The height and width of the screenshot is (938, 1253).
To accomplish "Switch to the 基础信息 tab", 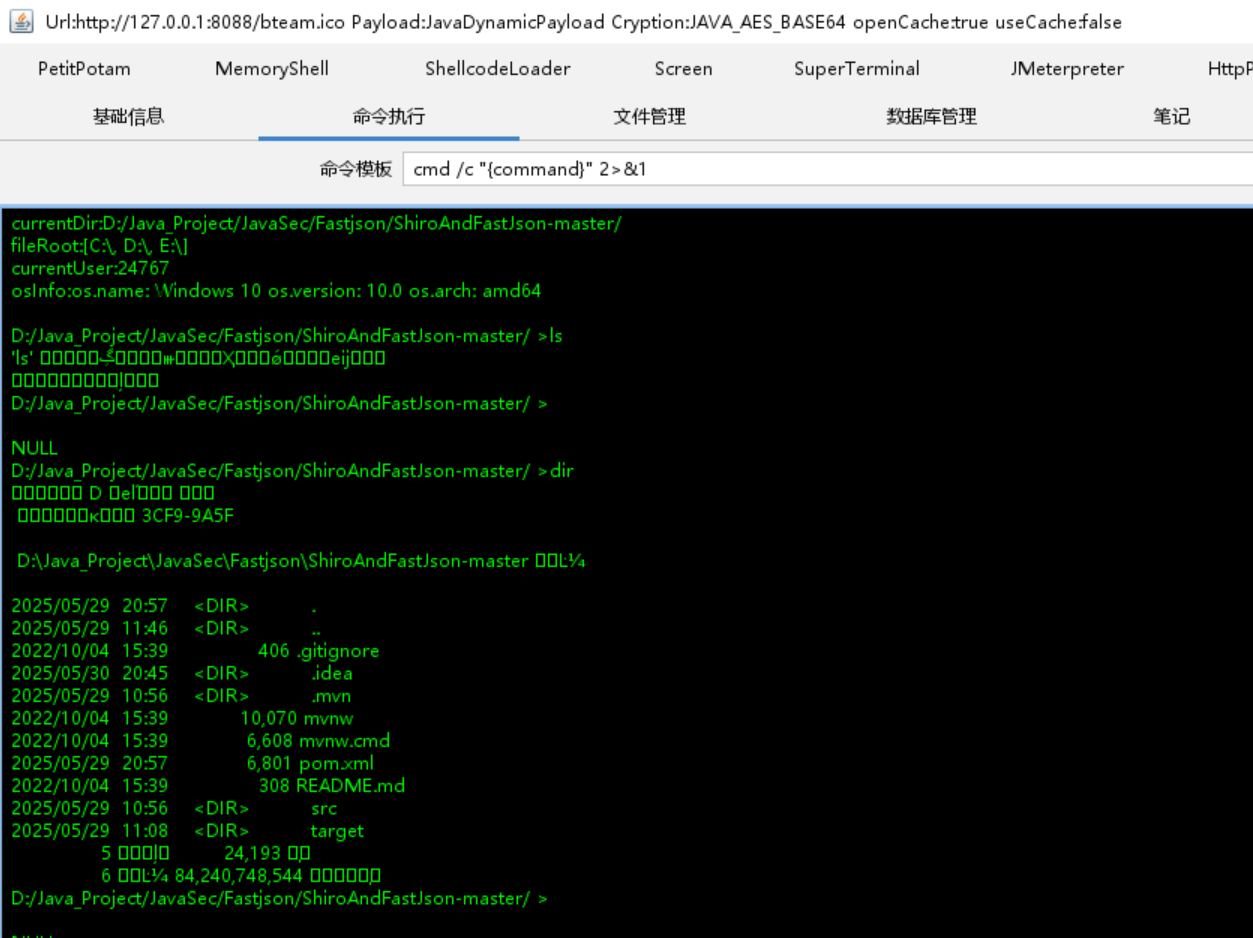I will tap(128, 117).
